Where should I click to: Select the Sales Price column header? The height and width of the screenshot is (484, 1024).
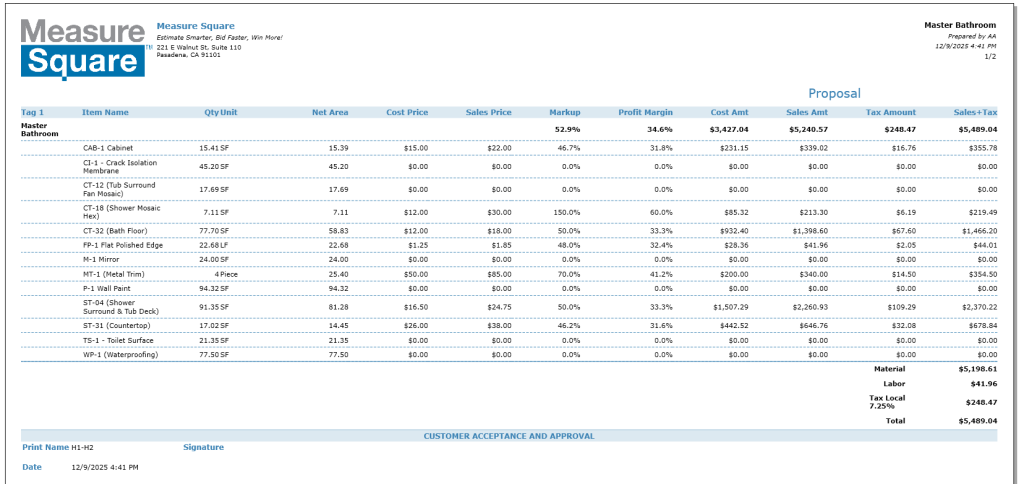point(488,112)
